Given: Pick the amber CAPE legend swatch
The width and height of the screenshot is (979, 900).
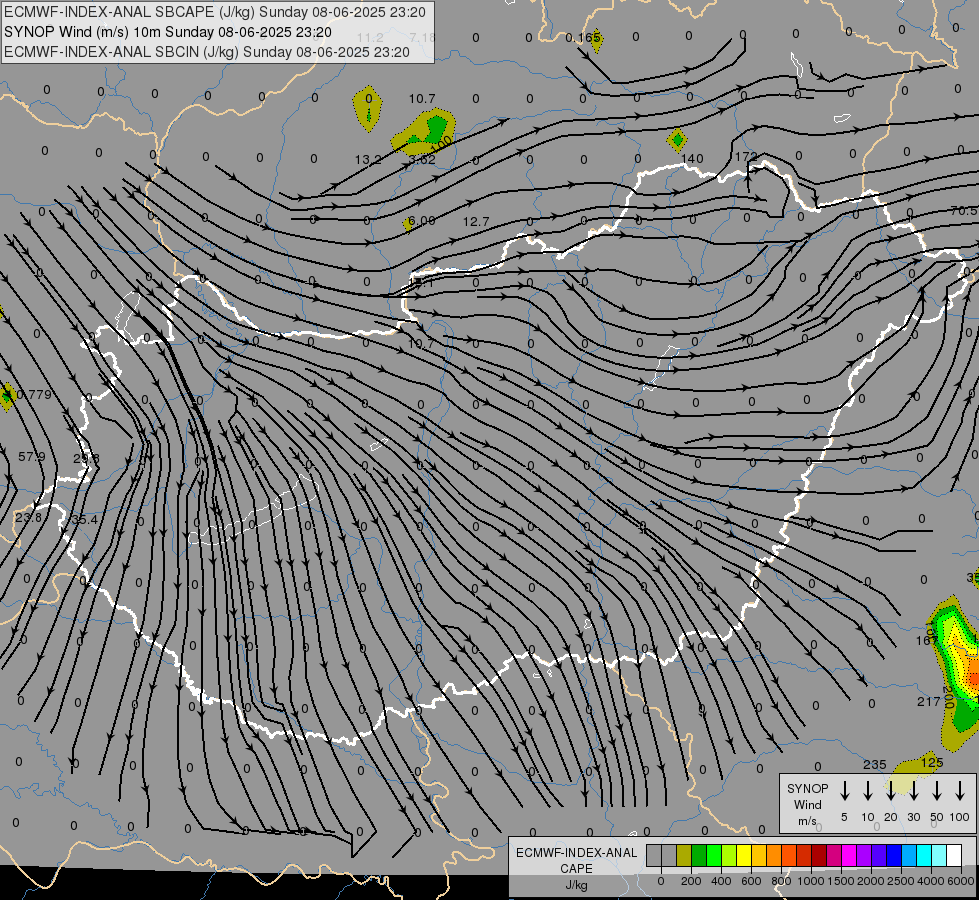Looking at the screenshot, I should click(x=759, y=856).
